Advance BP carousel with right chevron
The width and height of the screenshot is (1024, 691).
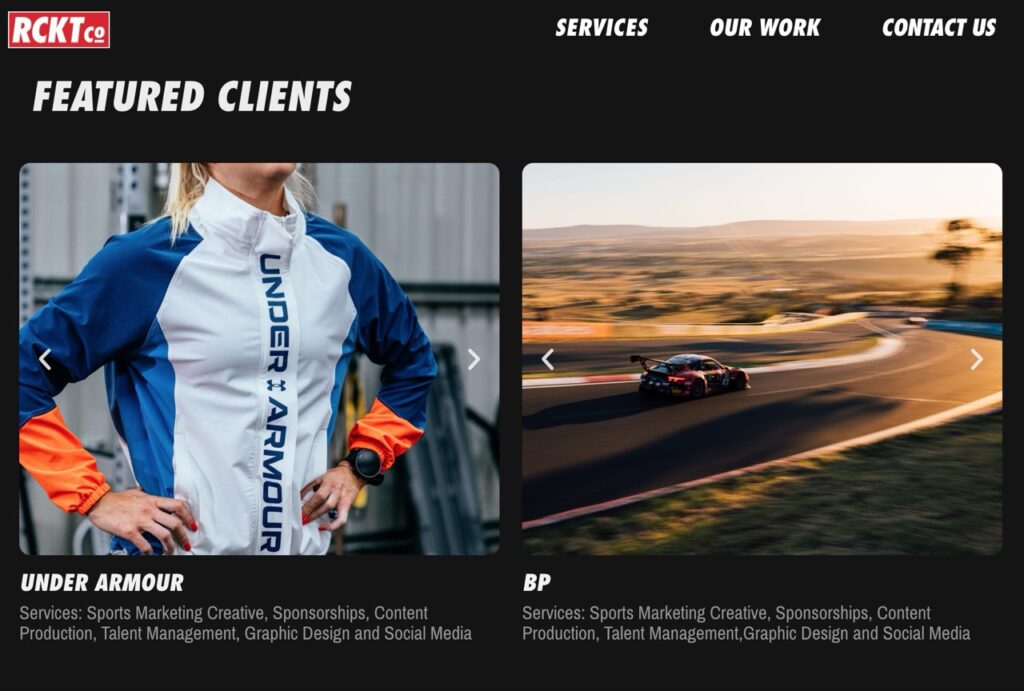click(976, 359)
